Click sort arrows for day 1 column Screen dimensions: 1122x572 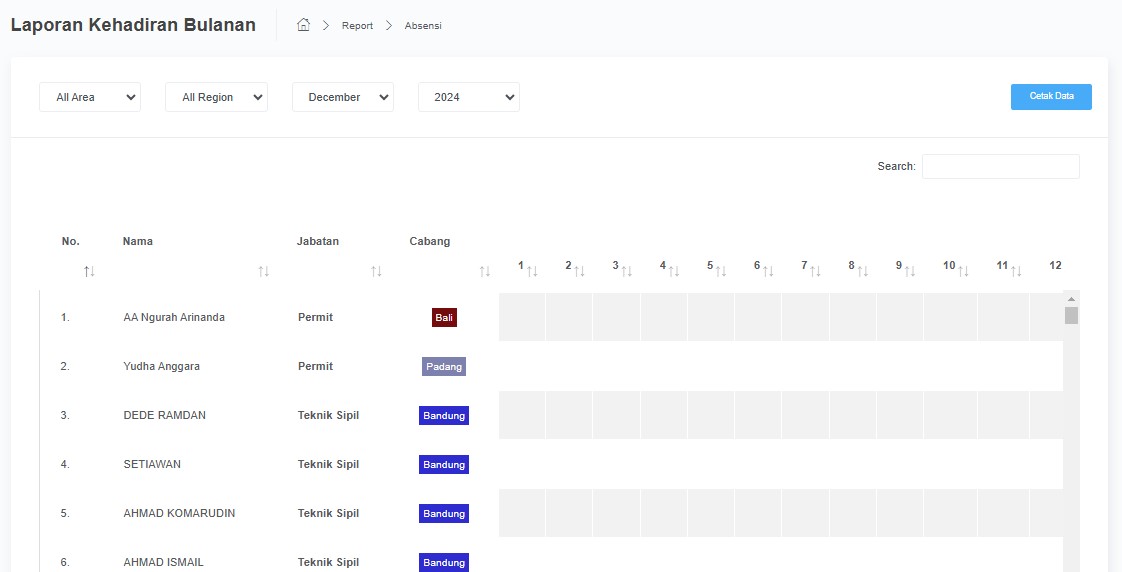532,271
